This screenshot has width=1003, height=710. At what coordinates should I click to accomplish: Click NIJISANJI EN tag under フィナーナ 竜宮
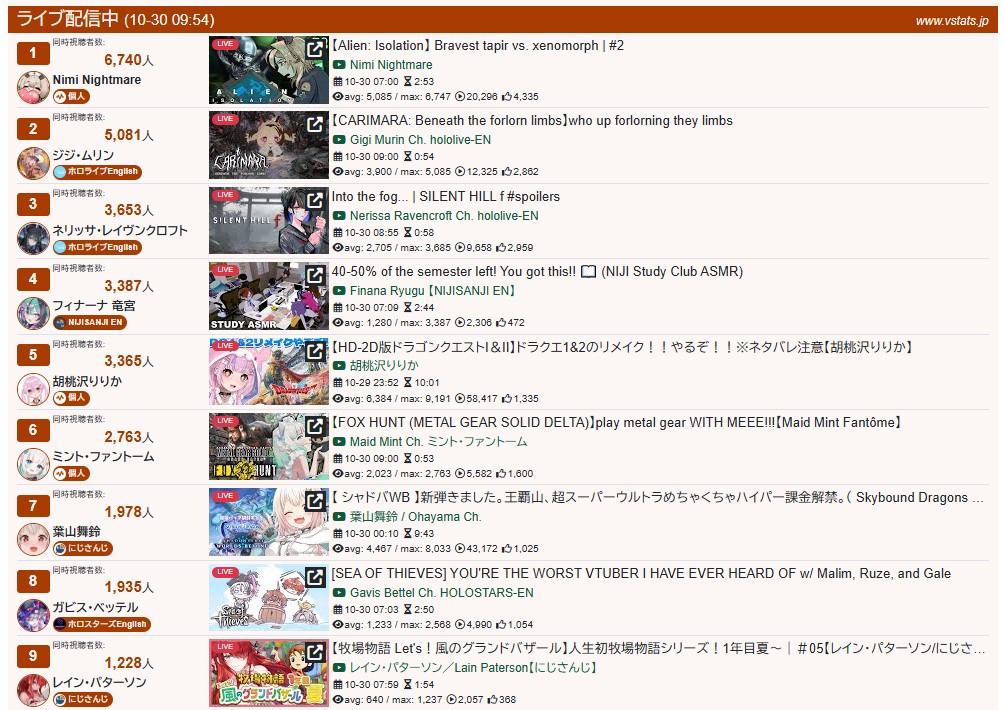[89, 322]
